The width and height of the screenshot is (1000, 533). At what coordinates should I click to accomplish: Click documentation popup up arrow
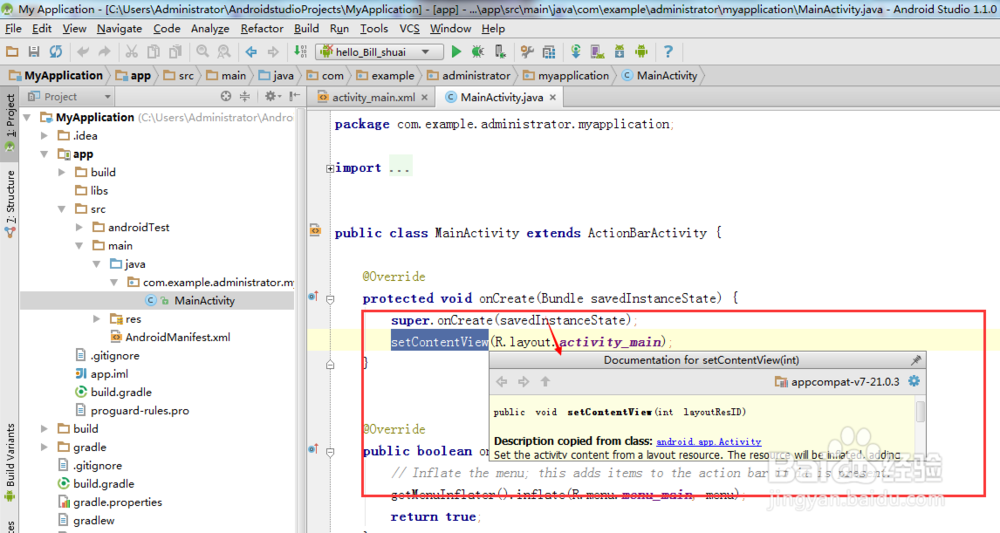coord(545,381)
